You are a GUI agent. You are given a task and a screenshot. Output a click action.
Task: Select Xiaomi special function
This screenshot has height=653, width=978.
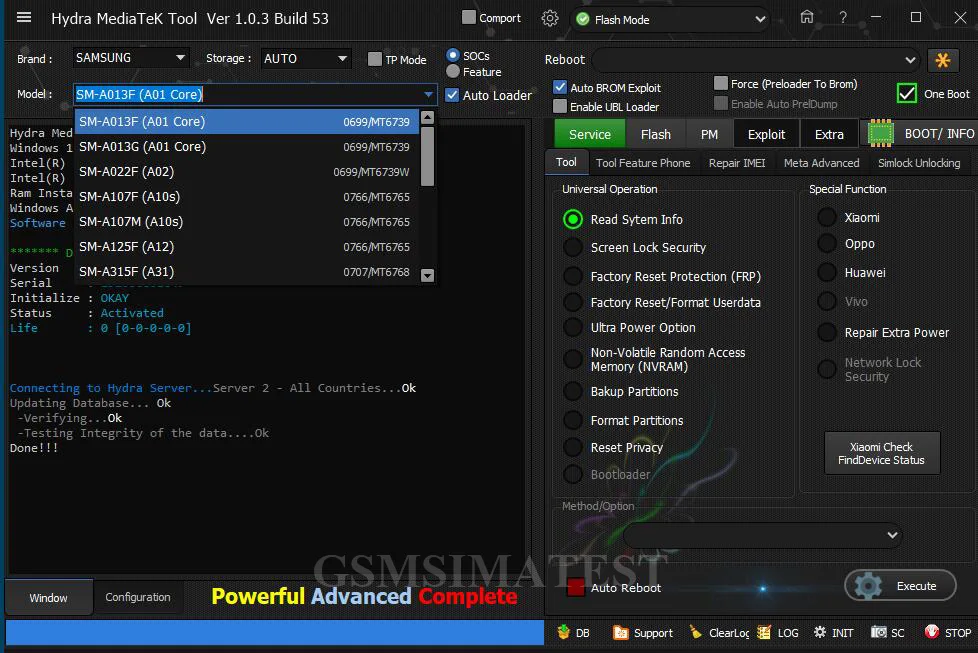pos(827,218)
